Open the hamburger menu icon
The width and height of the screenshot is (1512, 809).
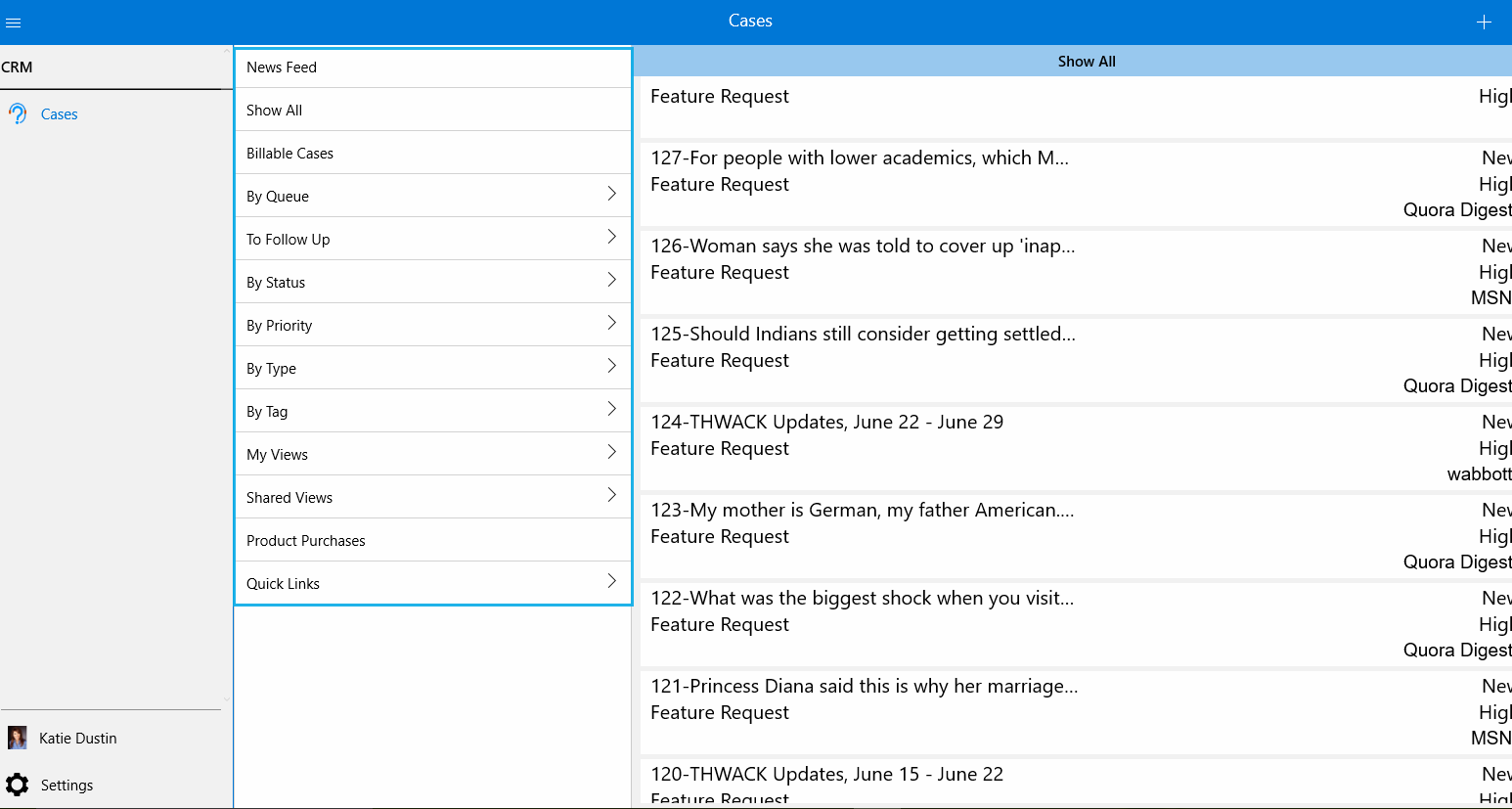(x=14, y=22)
